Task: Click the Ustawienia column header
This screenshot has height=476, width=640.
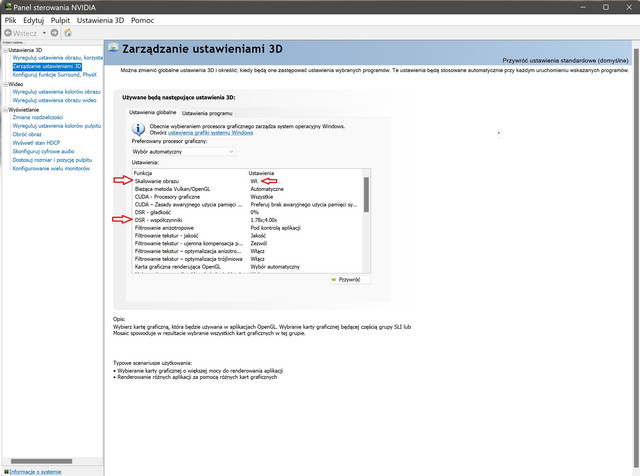Action: pos(261,173)
